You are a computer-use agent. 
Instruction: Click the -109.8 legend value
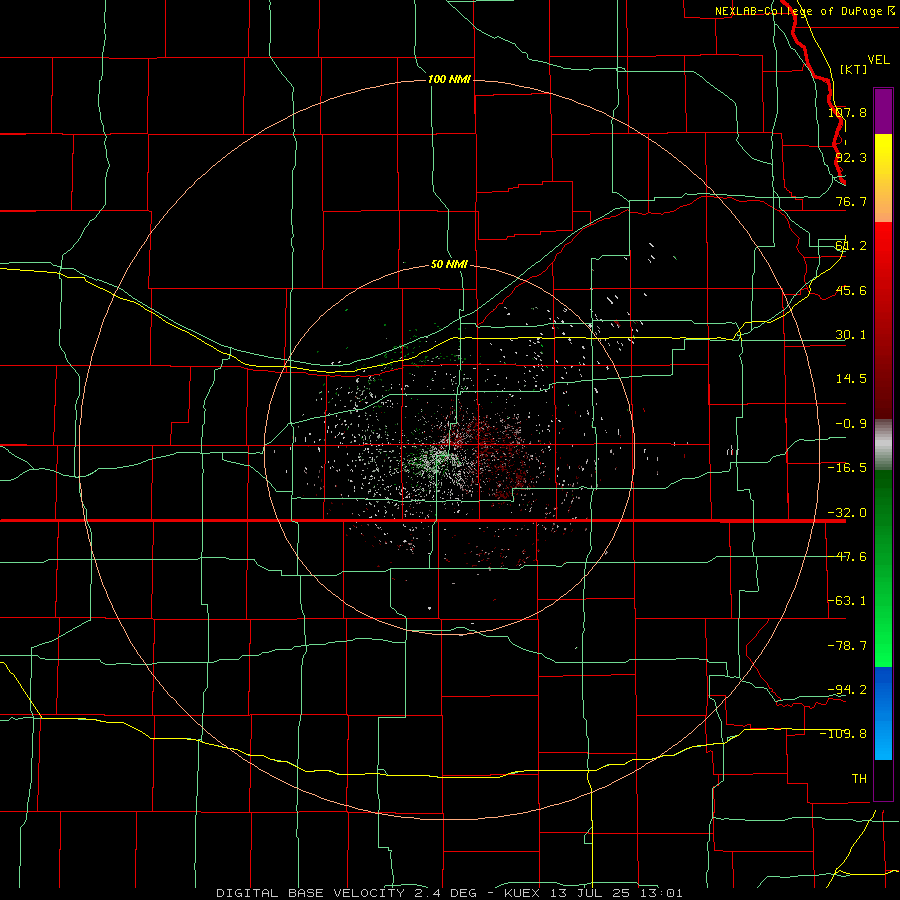pyautogui.click(x=844, y=734)
